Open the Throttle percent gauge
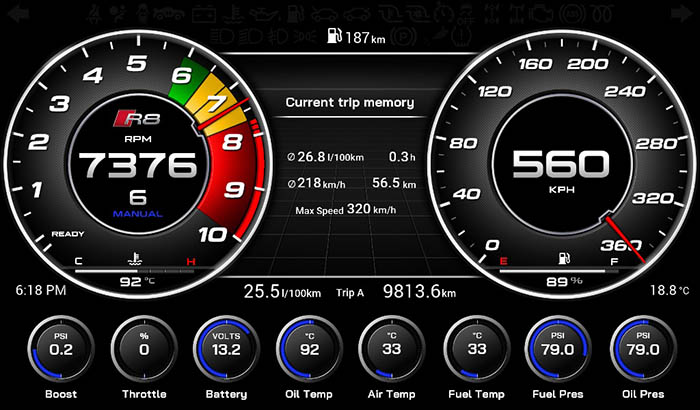 (144, 349)
